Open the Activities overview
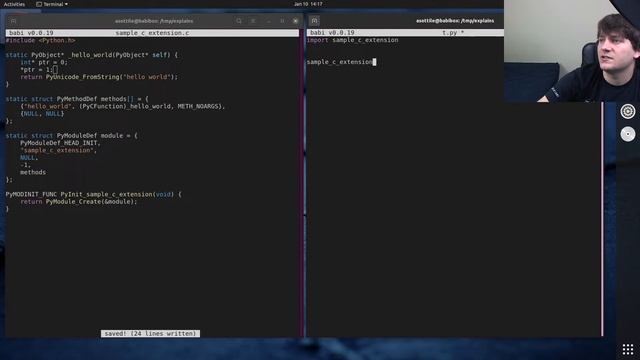640x360 pixels. (x=14, y=4)
